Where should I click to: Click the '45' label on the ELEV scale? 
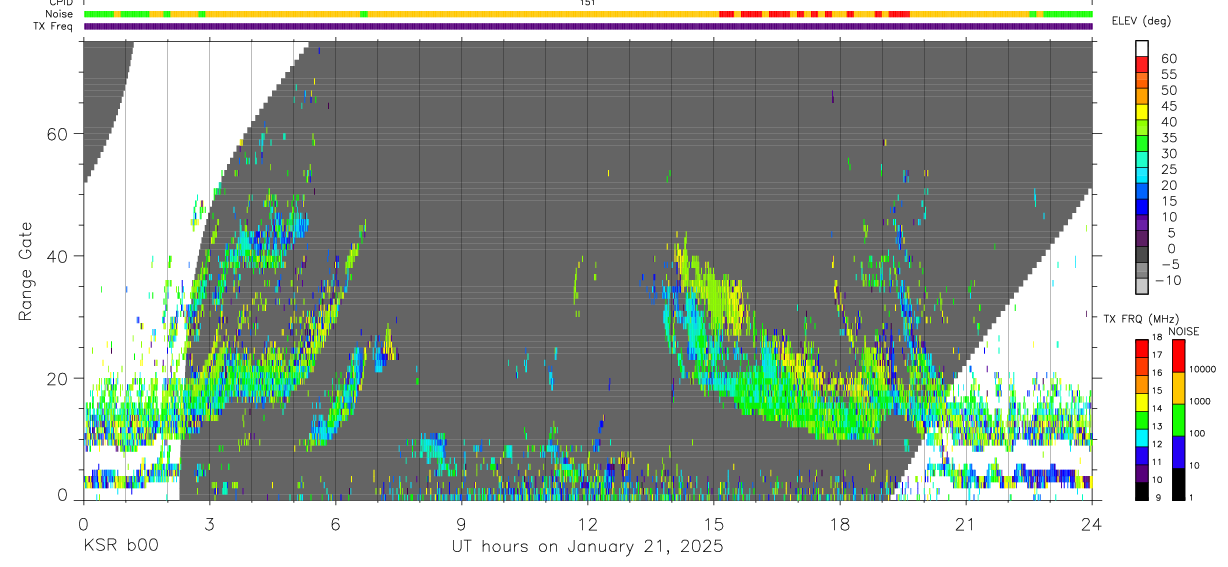click(1168, 106)
